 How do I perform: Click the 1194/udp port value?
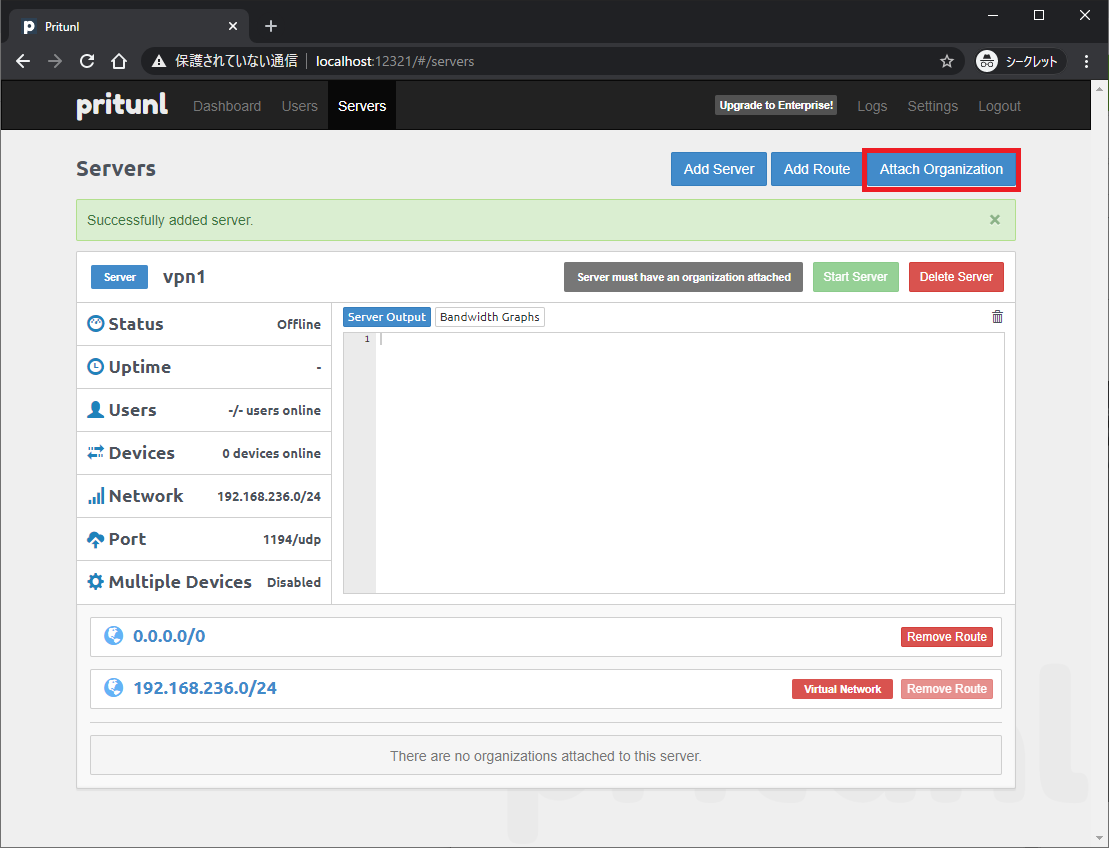point(291,539)
